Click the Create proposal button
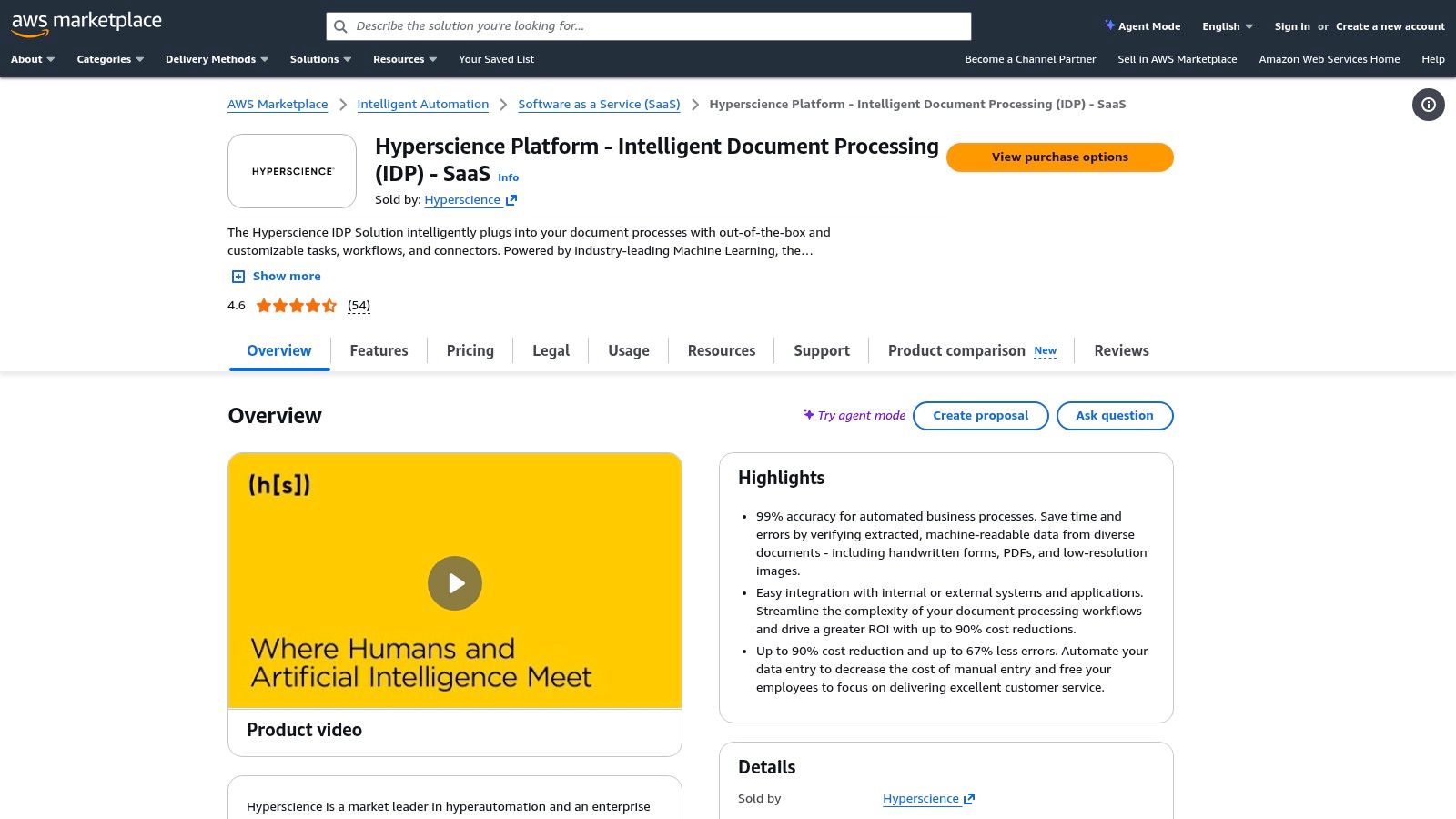Image resolution: width=1456 pixels, height=819 pixels. pos(980,415)
